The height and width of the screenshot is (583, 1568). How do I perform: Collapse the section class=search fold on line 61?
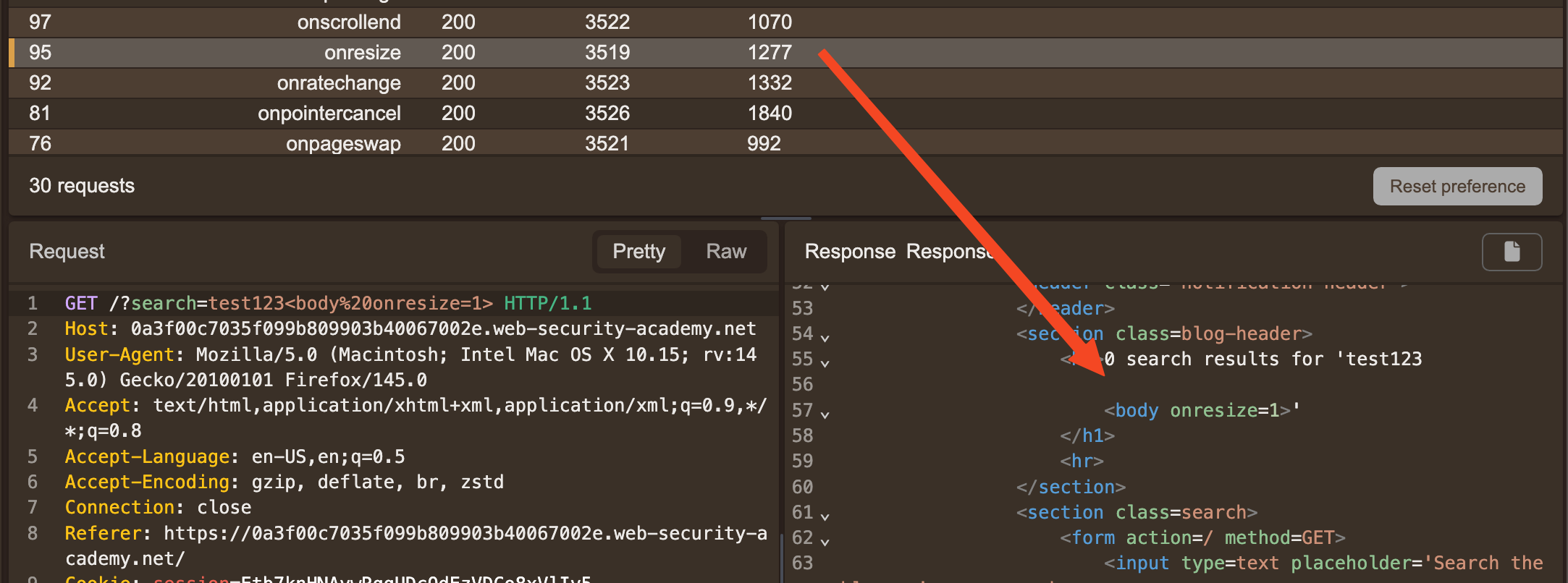[x=825, y=515]
